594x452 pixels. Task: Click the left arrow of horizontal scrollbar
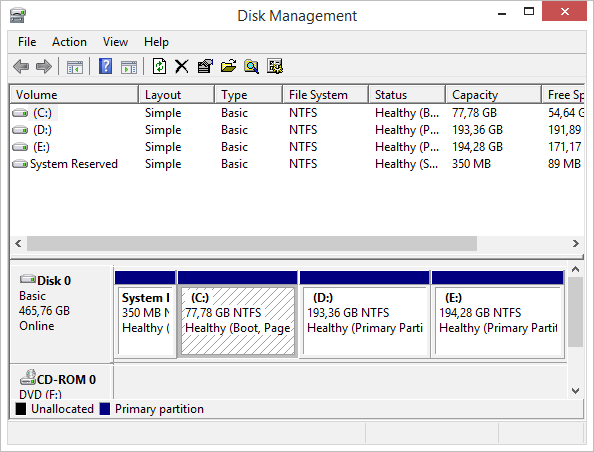18,243
